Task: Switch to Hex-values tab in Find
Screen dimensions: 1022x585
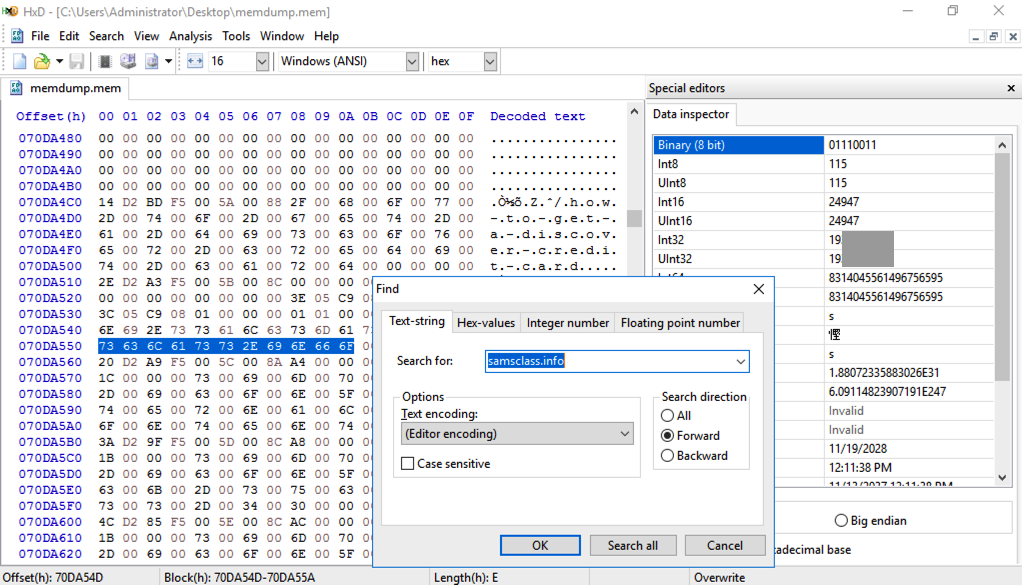Action: [x=486, y=322]
